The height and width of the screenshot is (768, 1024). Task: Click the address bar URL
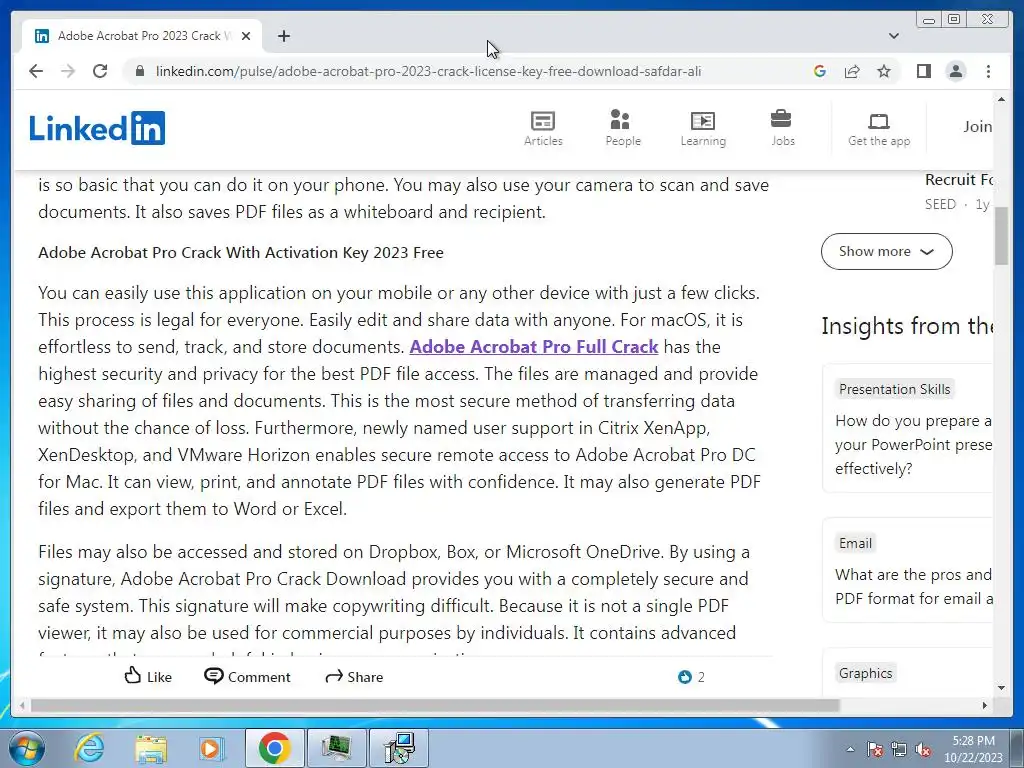(x=428, y=71)
